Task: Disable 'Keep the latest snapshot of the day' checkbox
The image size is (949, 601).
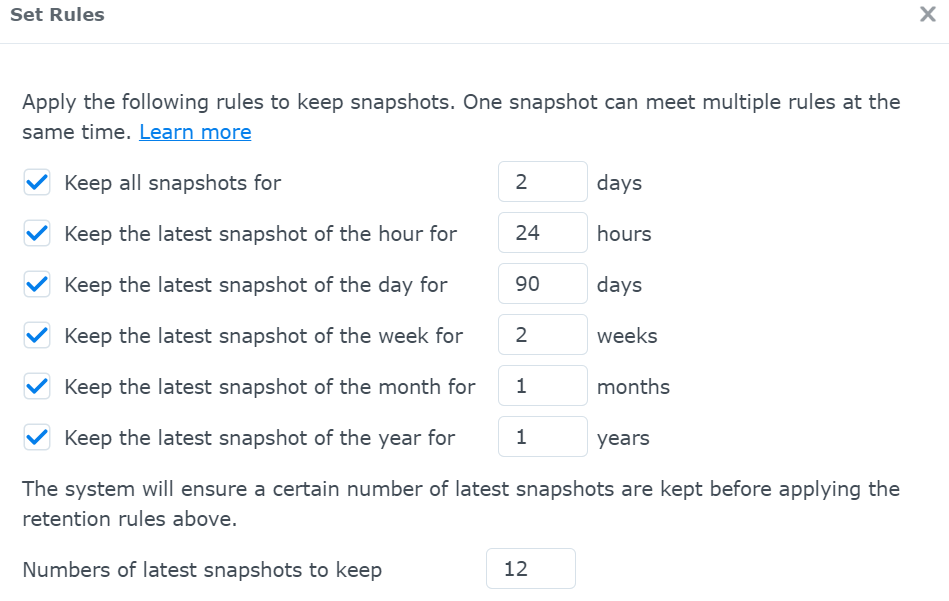Action: point(37,285)
